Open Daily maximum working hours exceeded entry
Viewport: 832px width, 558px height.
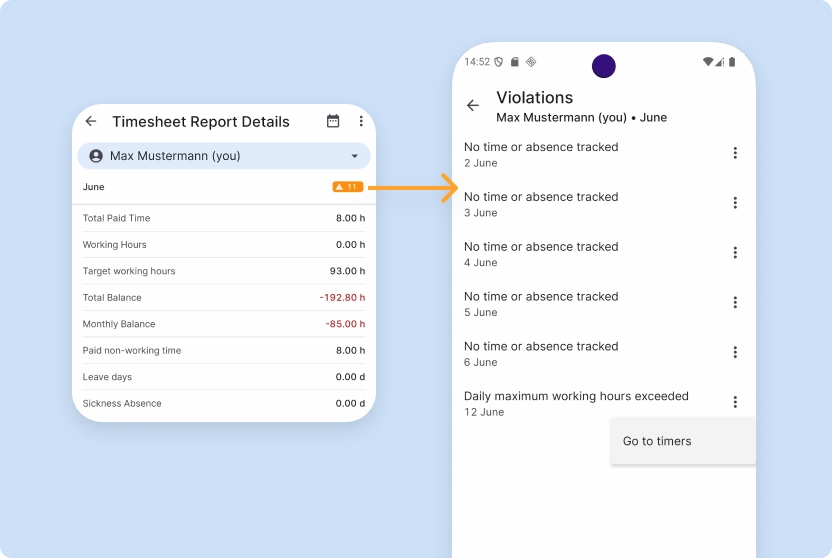pyautogui.click(x=576, y=403)
